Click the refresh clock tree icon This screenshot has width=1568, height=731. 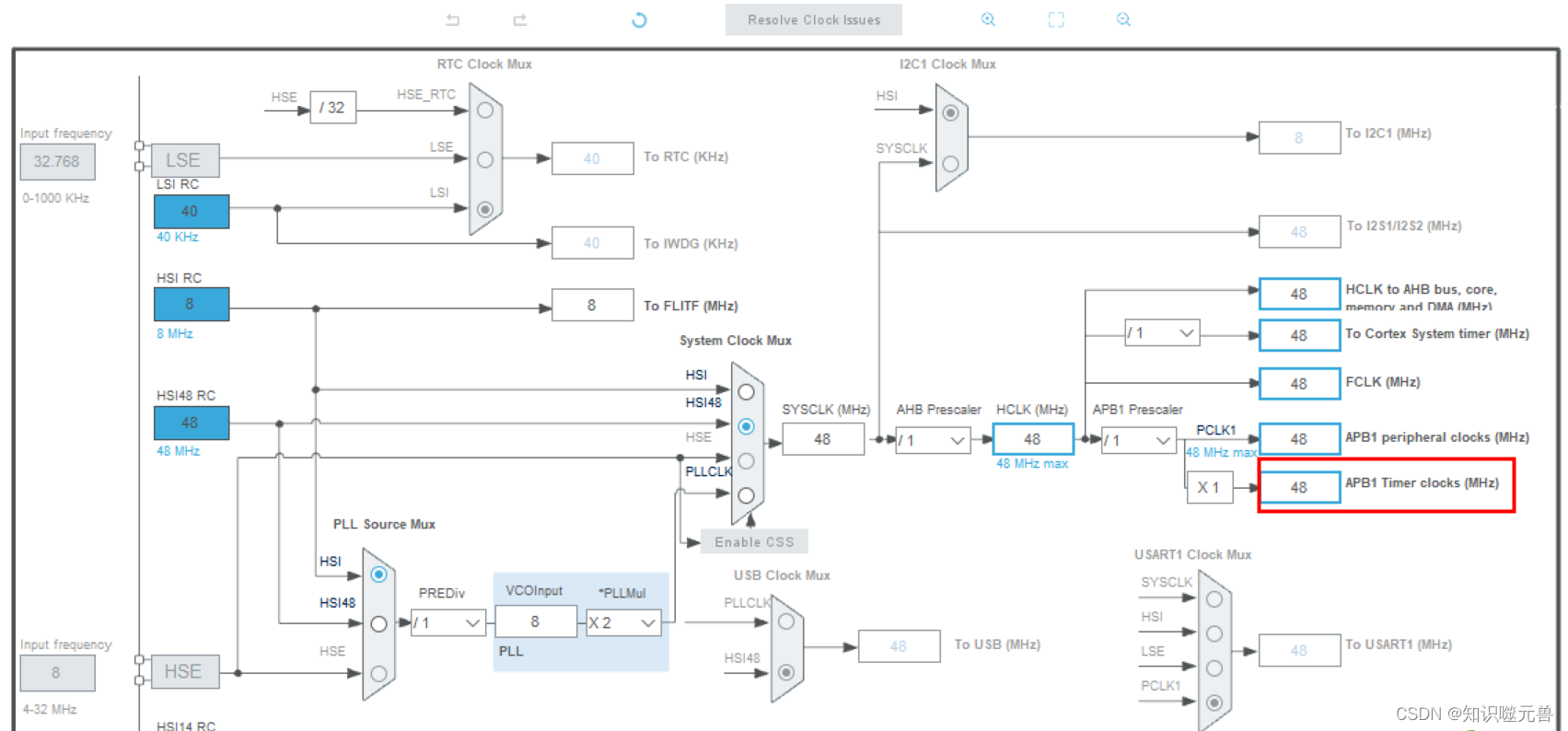coord(639,19)
